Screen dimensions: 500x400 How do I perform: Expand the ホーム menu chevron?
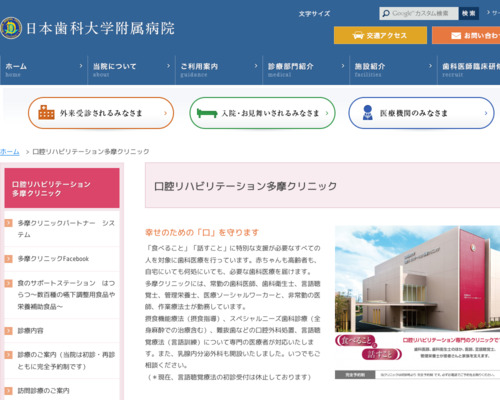click(x=81, y=66)
